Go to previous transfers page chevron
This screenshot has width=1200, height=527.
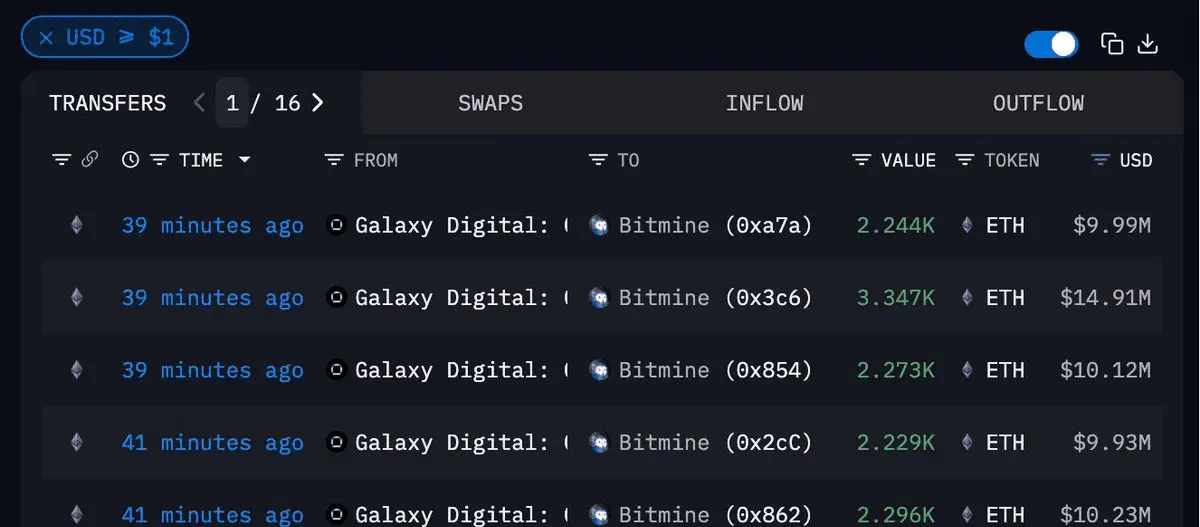coord(199,103)
